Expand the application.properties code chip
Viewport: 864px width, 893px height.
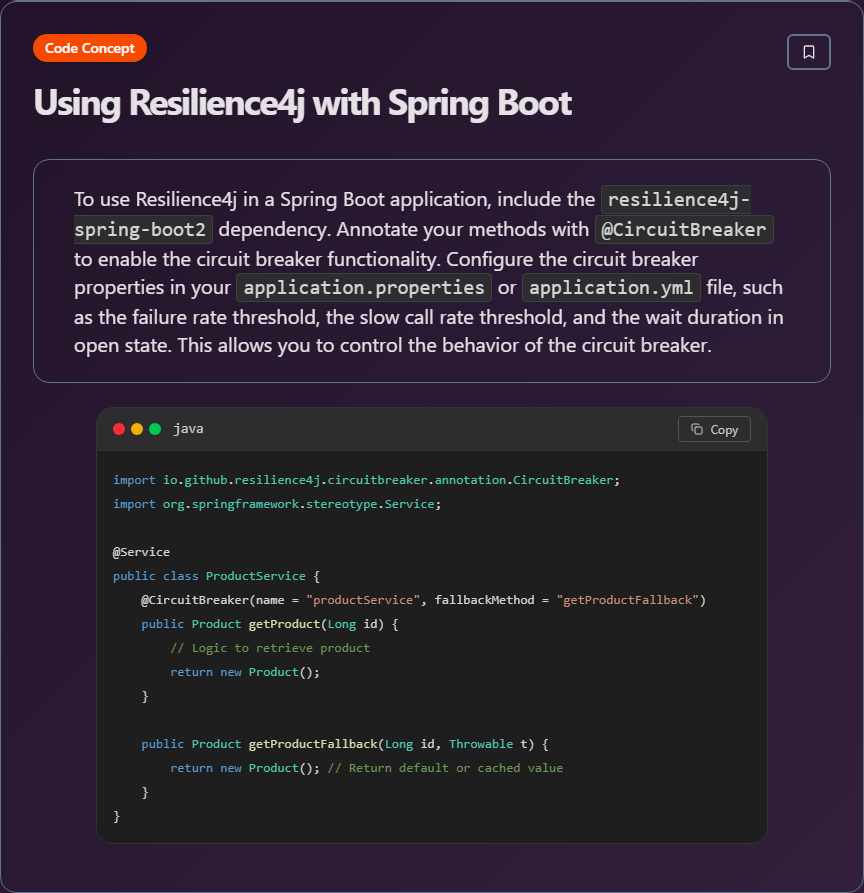[x=363, y=287]
